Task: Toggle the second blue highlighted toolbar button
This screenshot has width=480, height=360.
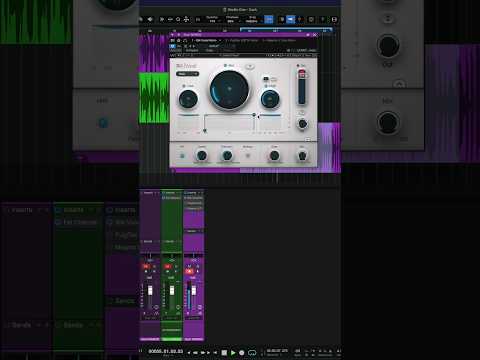Action: pyautogui.click(x=290, y=20)
